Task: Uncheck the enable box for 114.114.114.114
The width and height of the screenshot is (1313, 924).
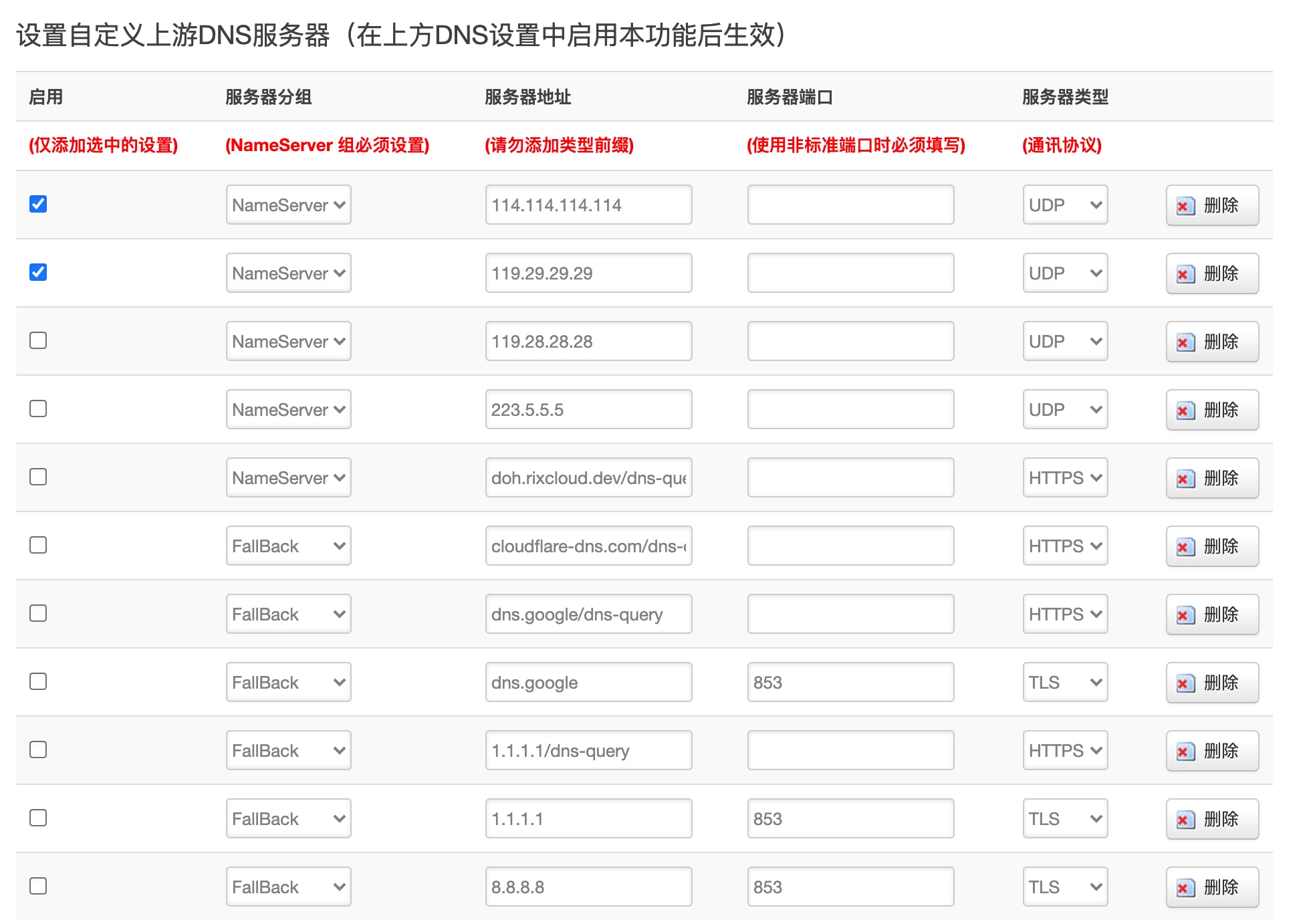Action: [x=38, y=204]
